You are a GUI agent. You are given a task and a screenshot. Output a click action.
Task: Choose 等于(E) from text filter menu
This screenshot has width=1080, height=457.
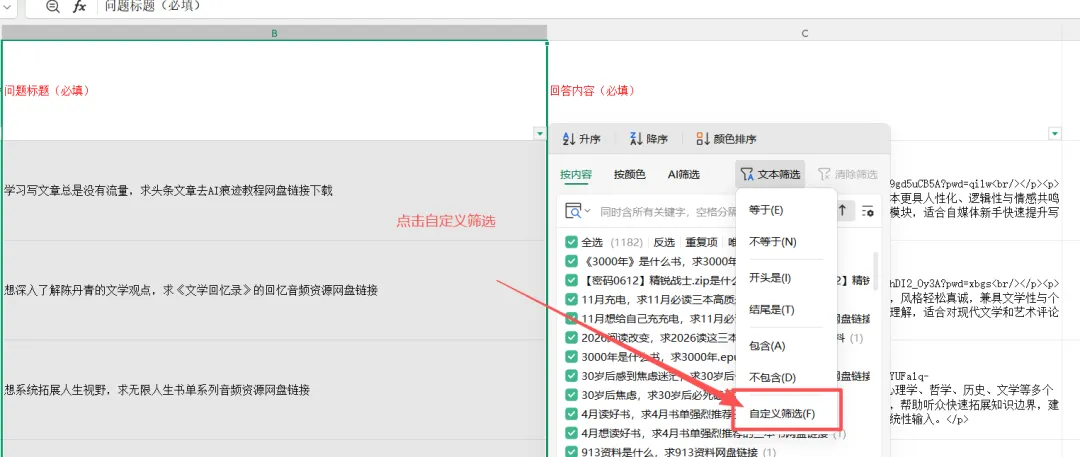click(786, 210)
